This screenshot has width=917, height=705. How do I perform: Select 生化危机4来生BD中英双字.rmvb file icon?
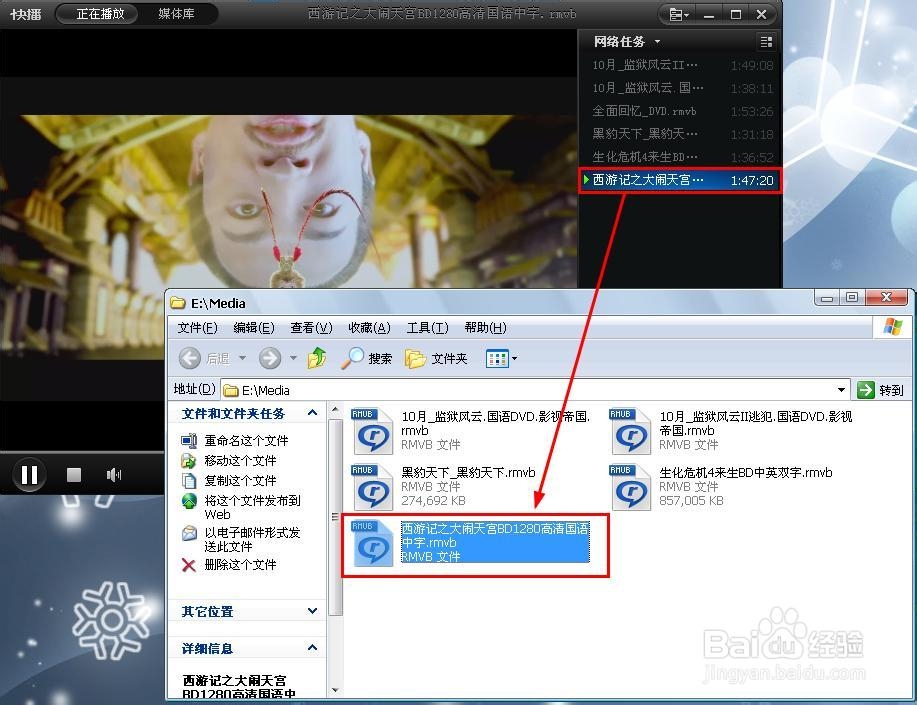[x=631, y=487]
